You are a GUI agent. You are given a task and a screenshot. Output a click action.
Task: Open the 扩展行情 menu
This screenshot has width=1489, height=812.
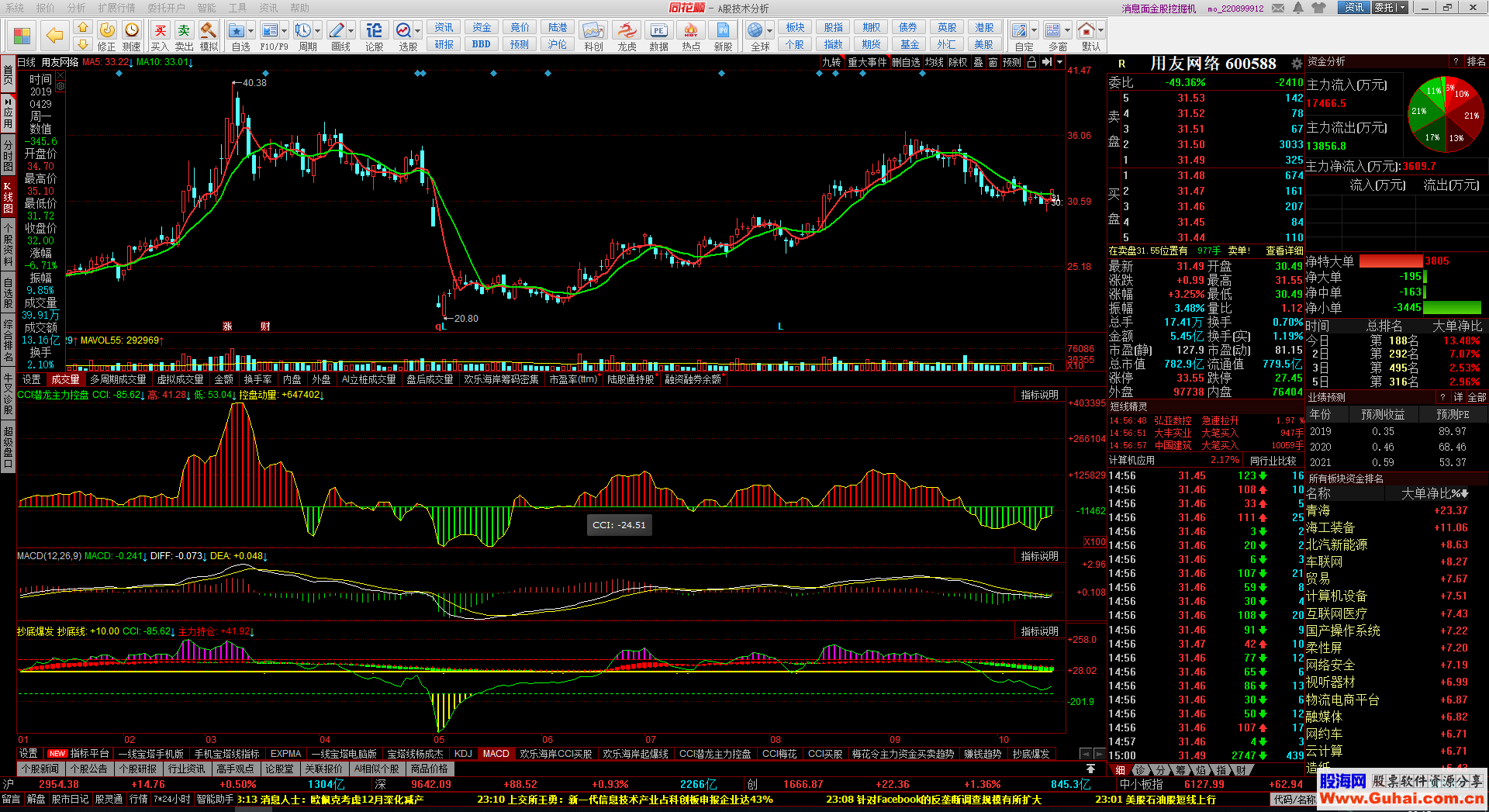116,8
